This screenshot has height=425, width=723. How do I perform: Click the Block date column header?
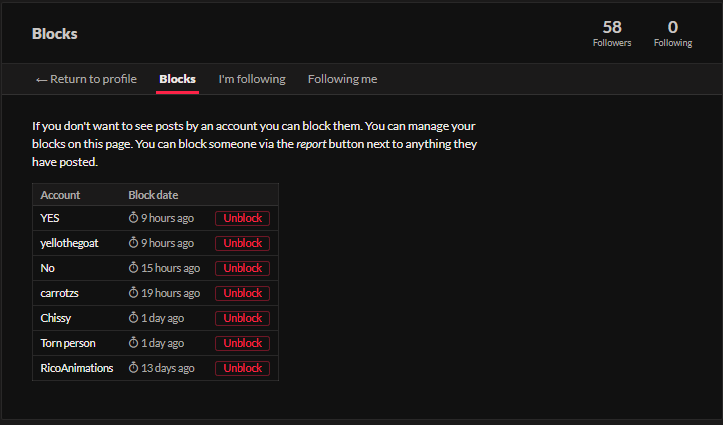coord(153,195)
